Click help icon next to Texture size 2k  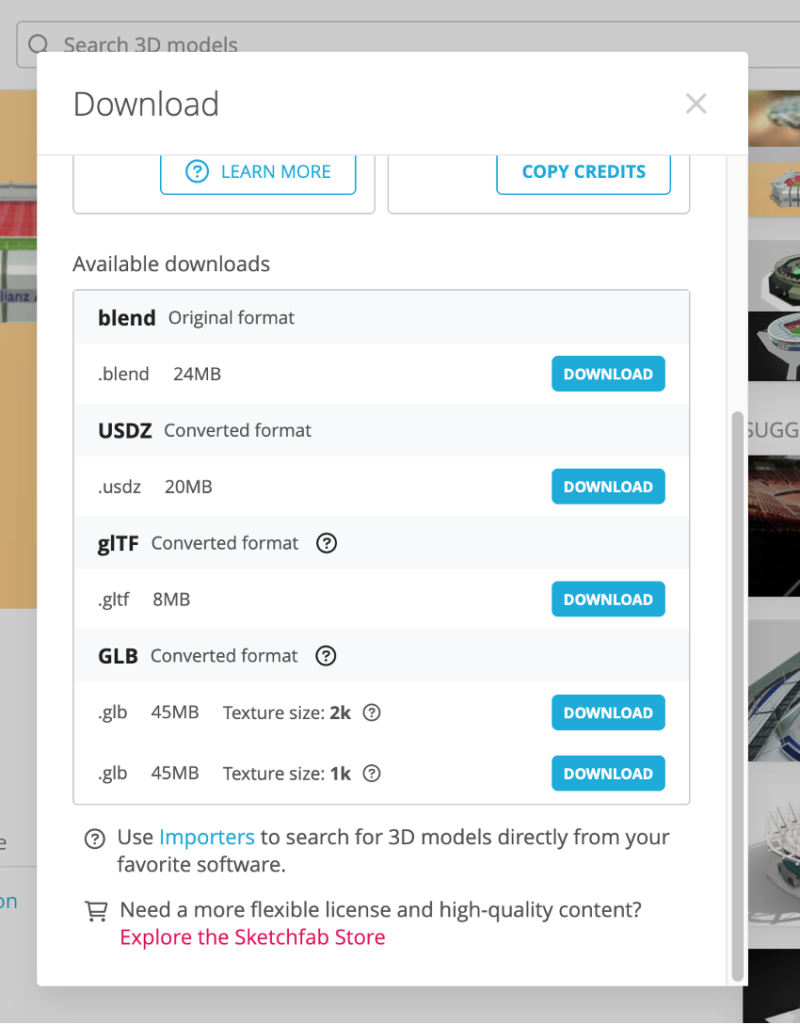tap(372, 712)
